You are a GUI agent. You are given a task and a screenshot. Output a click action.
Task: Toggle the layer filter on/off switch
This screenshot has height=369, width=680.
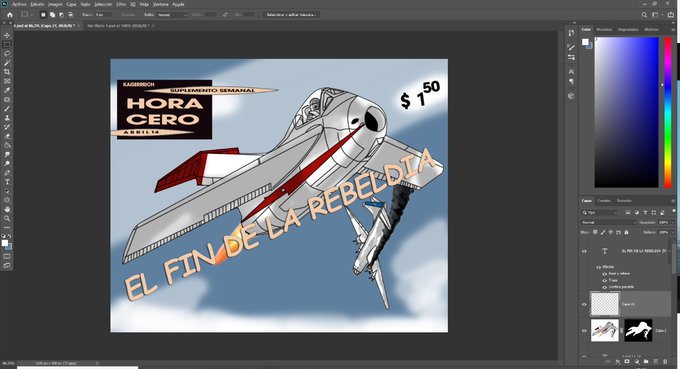[673, 211]
